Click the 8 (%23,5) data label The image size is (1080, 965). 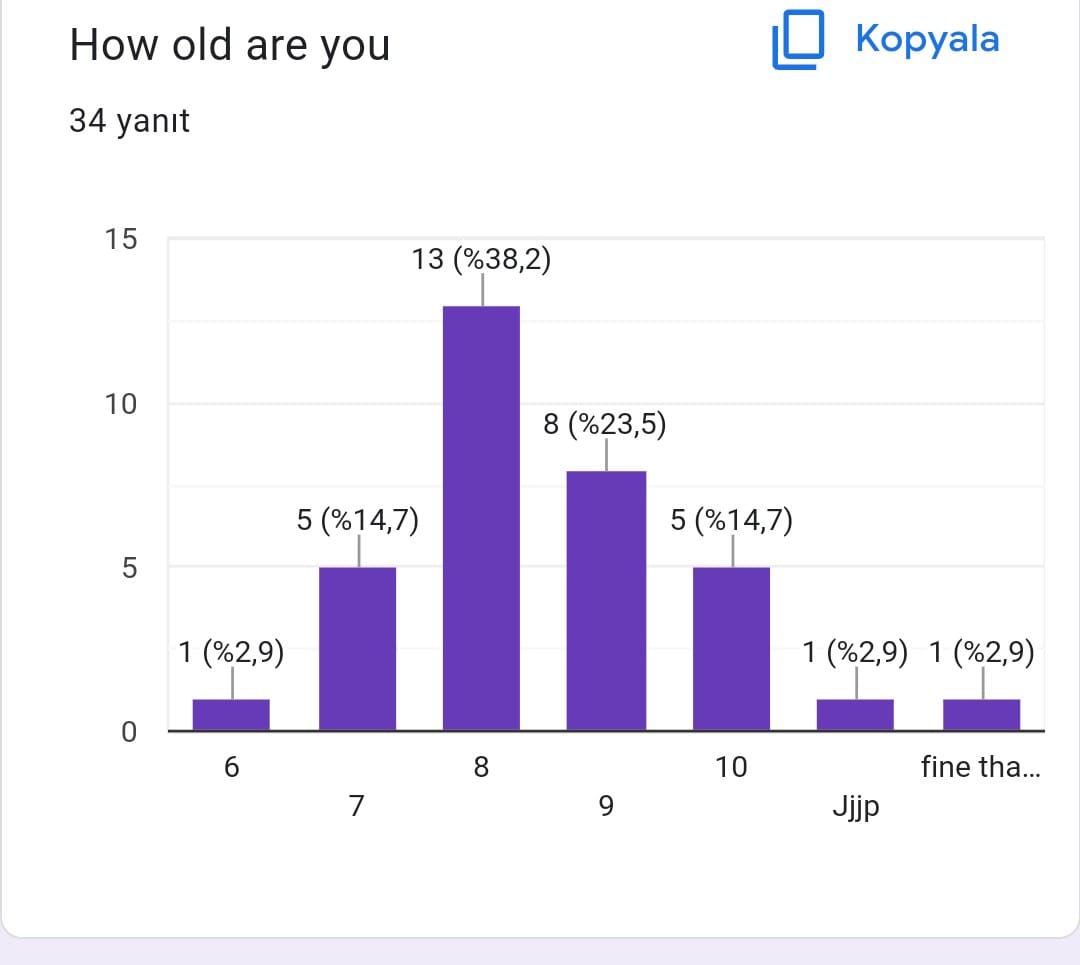tap(605, 424)
